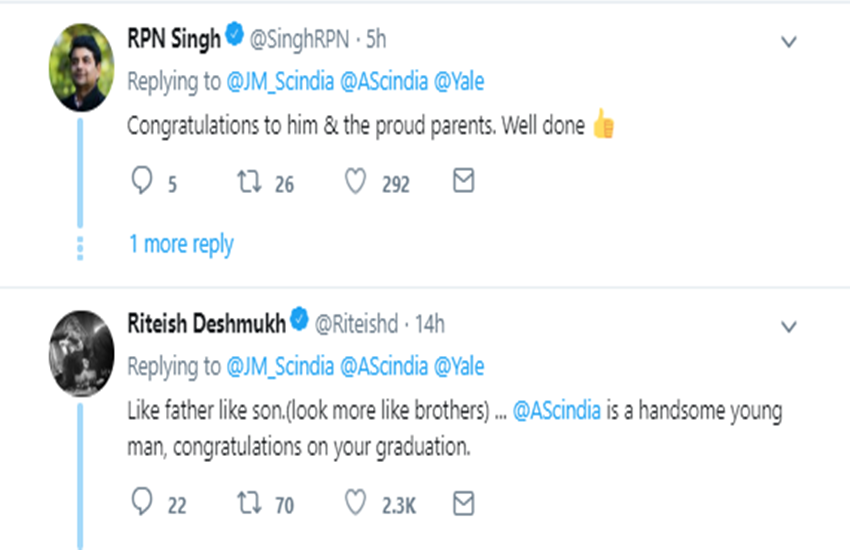Send RPN Singh's tweet via direct message
The height and width of the screenshot is (550, 850).
(x=463, y=182)
